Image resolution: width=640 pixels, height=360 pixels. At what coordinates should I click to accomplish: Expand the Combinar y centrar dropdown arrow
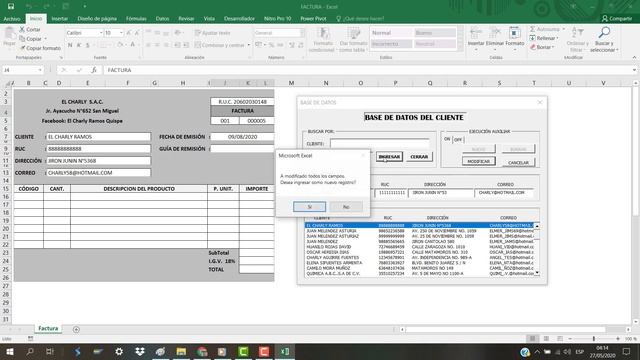[x=249, y=45]
